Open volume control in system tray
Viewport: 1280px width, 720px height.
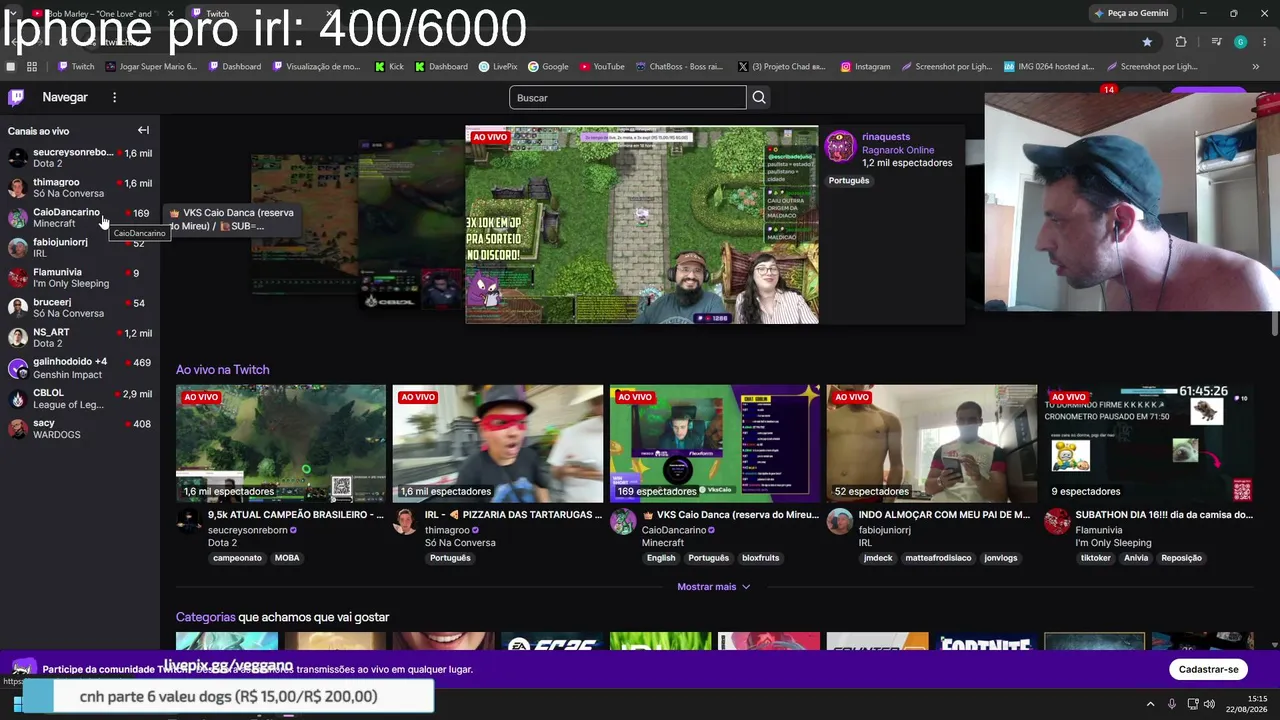1210,704
